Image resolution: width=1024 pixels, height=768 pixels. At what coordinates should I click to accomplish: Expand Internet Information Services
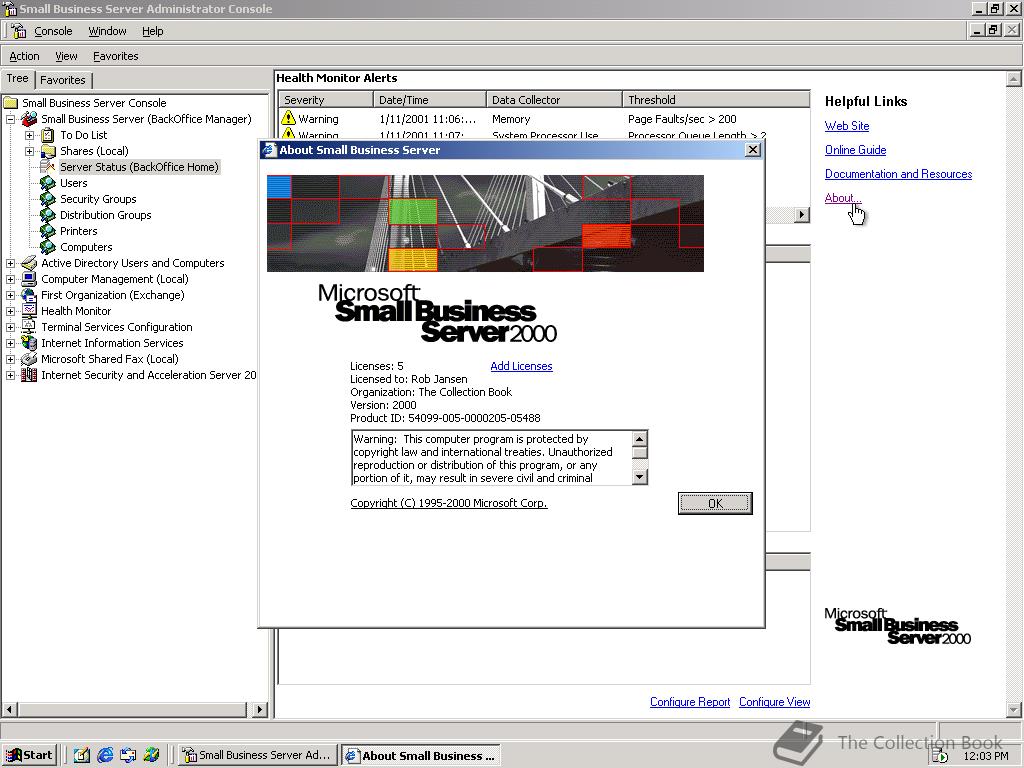[10, 343]
